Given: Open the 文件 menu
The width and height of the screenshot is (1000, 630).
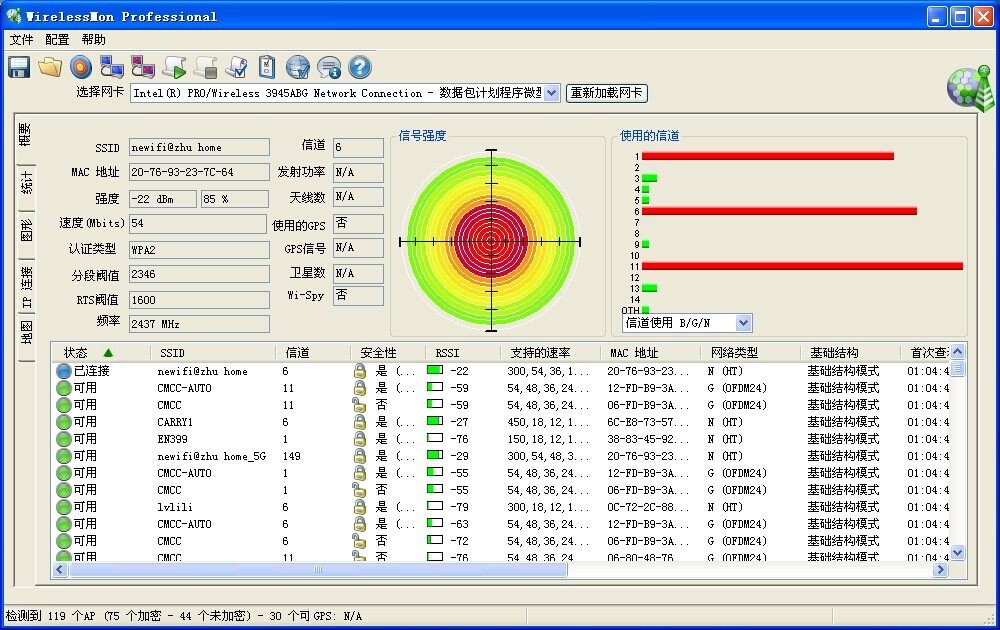Looking at the screenshot, I should tap(22, 40).
